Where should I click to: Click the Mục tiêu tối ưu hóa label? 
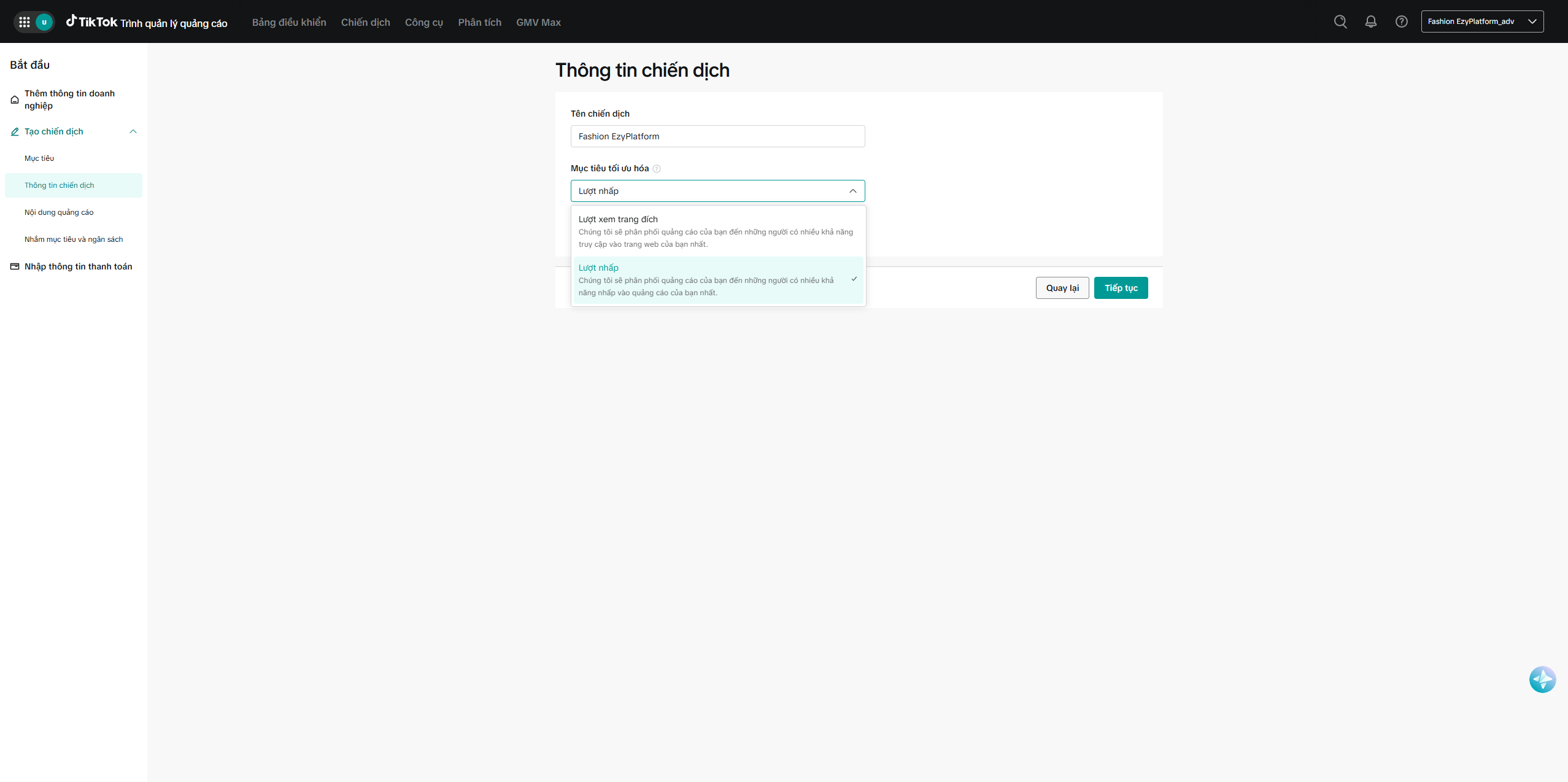pos(609,168)
